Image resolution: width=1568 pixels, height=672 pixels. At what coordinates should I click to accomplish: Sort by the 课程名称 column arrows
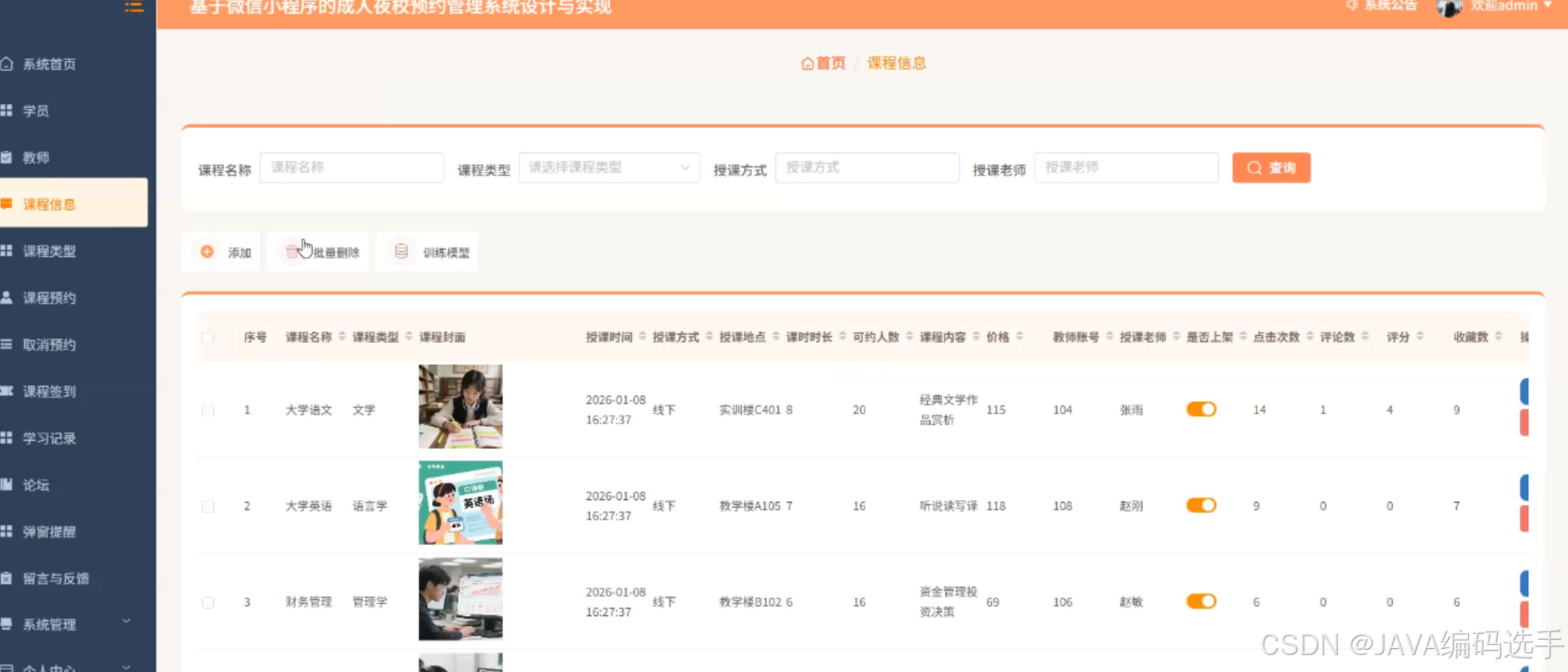tap(343, 337)
